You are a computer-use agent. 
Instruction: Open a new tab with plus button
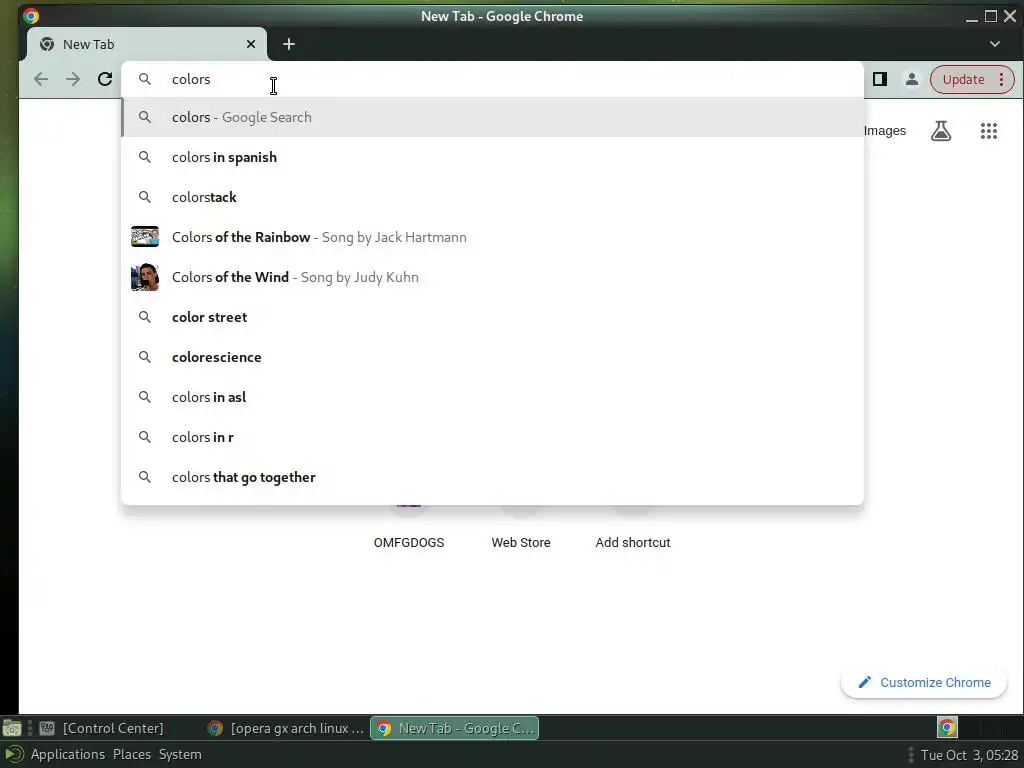point(289,44)
